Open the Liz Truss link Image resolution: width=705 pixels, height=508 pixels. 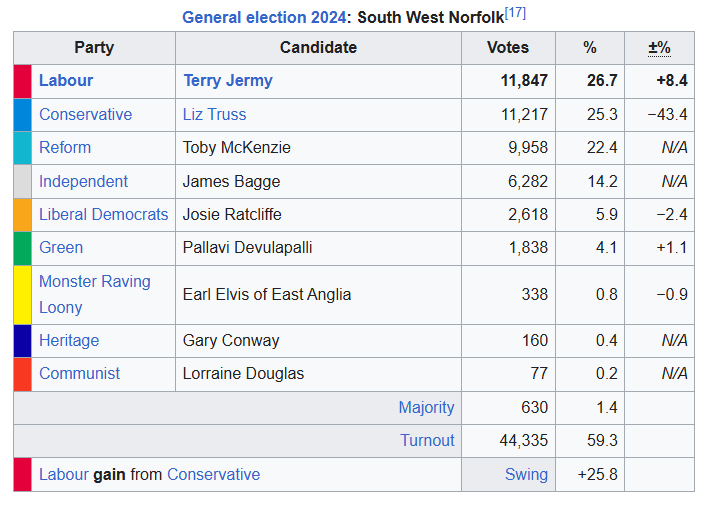(214, 114)
